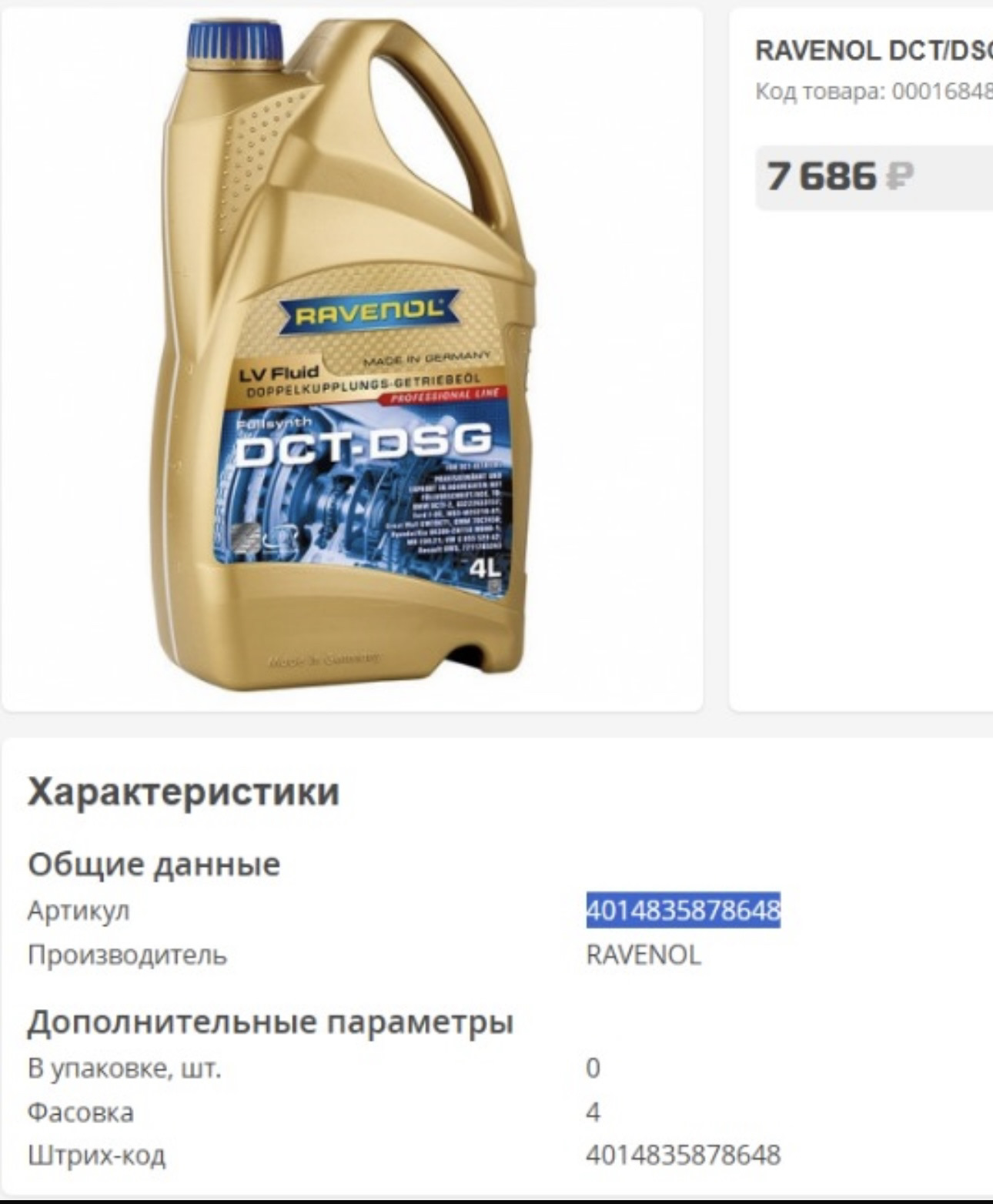Click the Производитель label
The image size is (993, 1204).
128,955
